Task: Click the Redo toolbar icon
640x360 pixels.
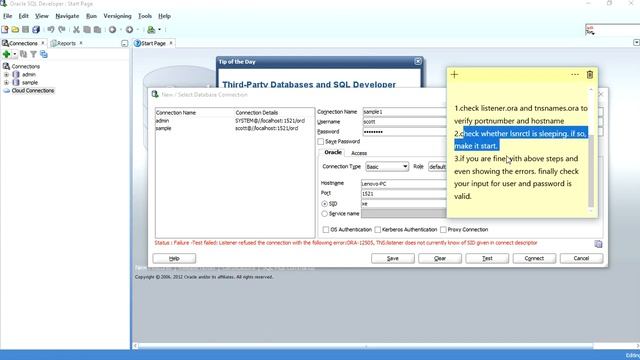Action: pyautogui.click(x=62, y=29)
